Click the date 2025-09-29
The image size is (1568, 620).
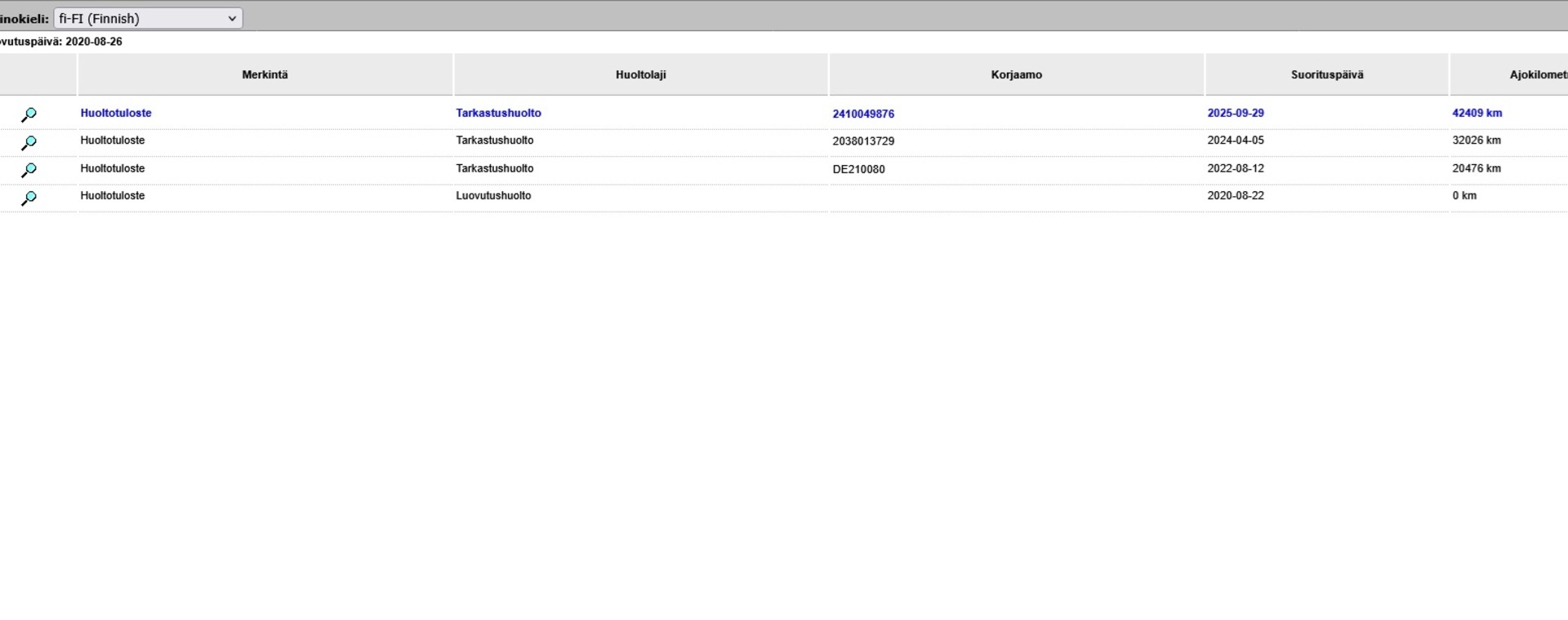click(1236, 113)
